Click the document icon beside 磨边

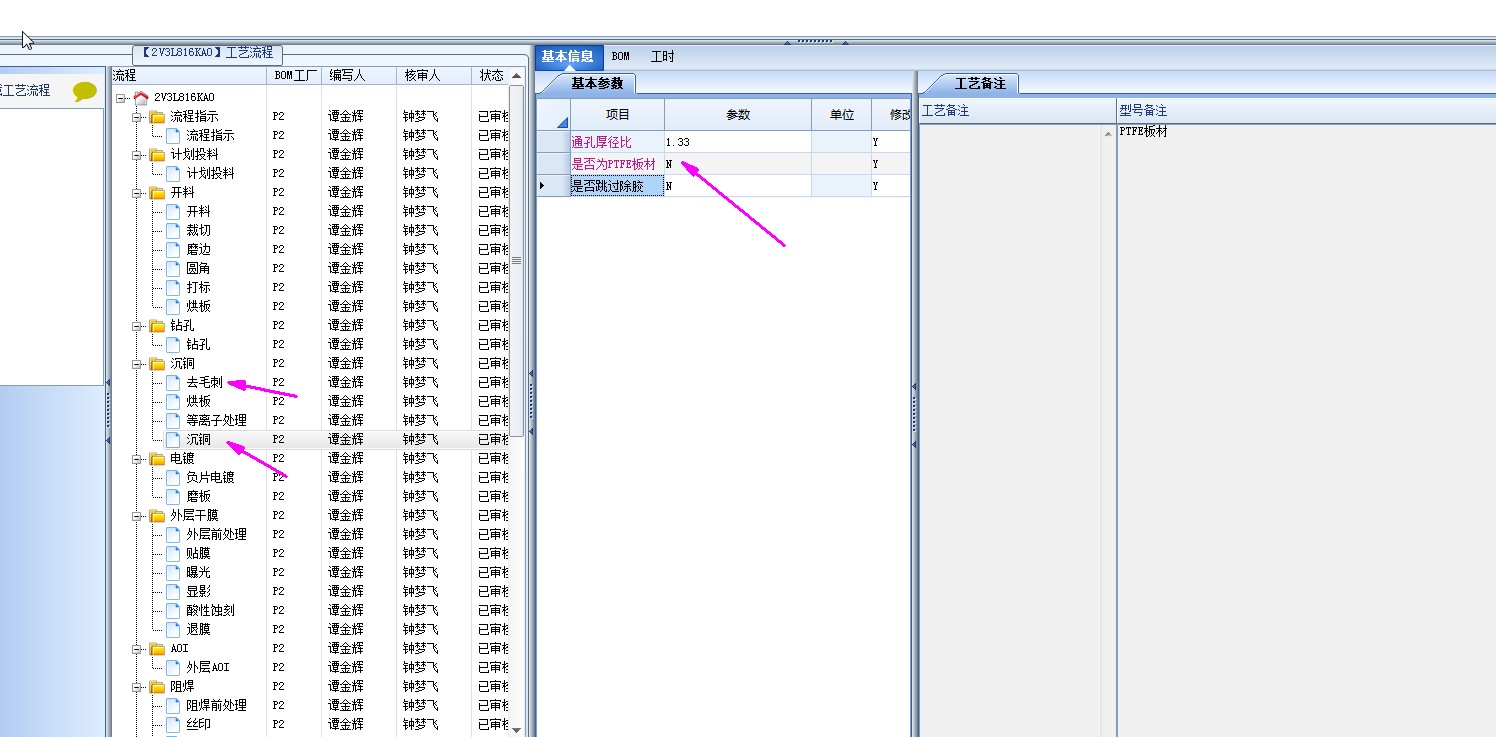(x=173, y=249)
